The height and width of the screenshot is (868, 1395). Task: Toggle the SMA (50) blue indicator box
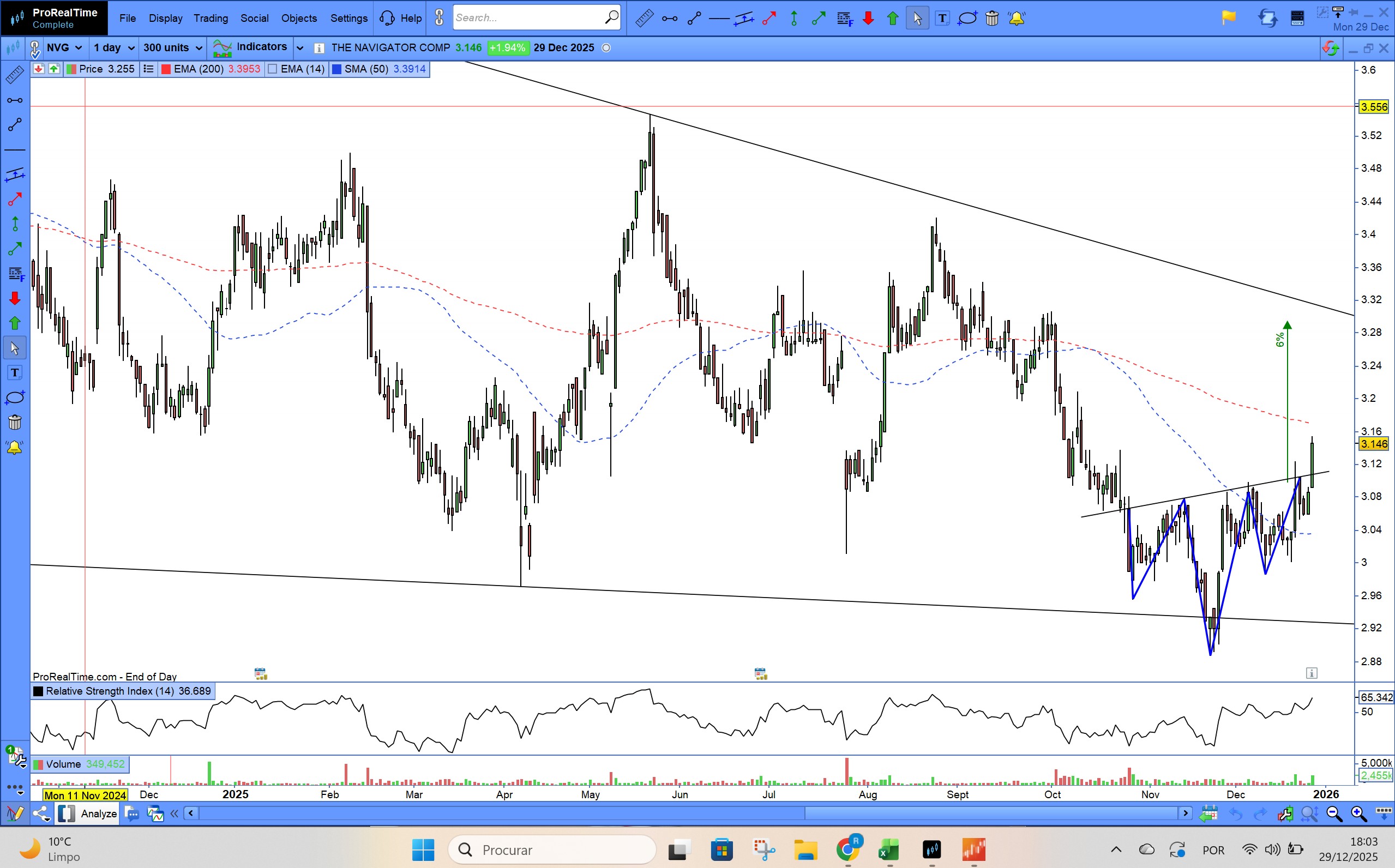click(x=337, y=69)
